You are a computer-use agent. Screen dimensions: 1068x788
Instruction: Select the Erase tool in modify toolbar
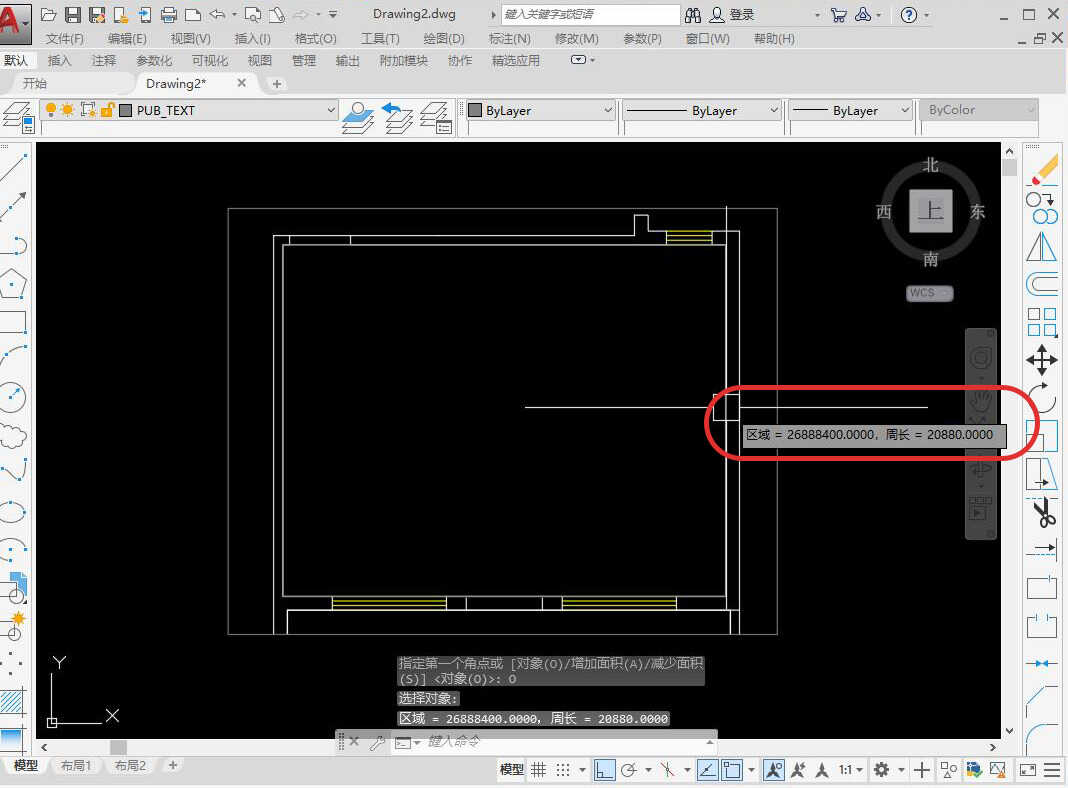(x=1042, y=169)
